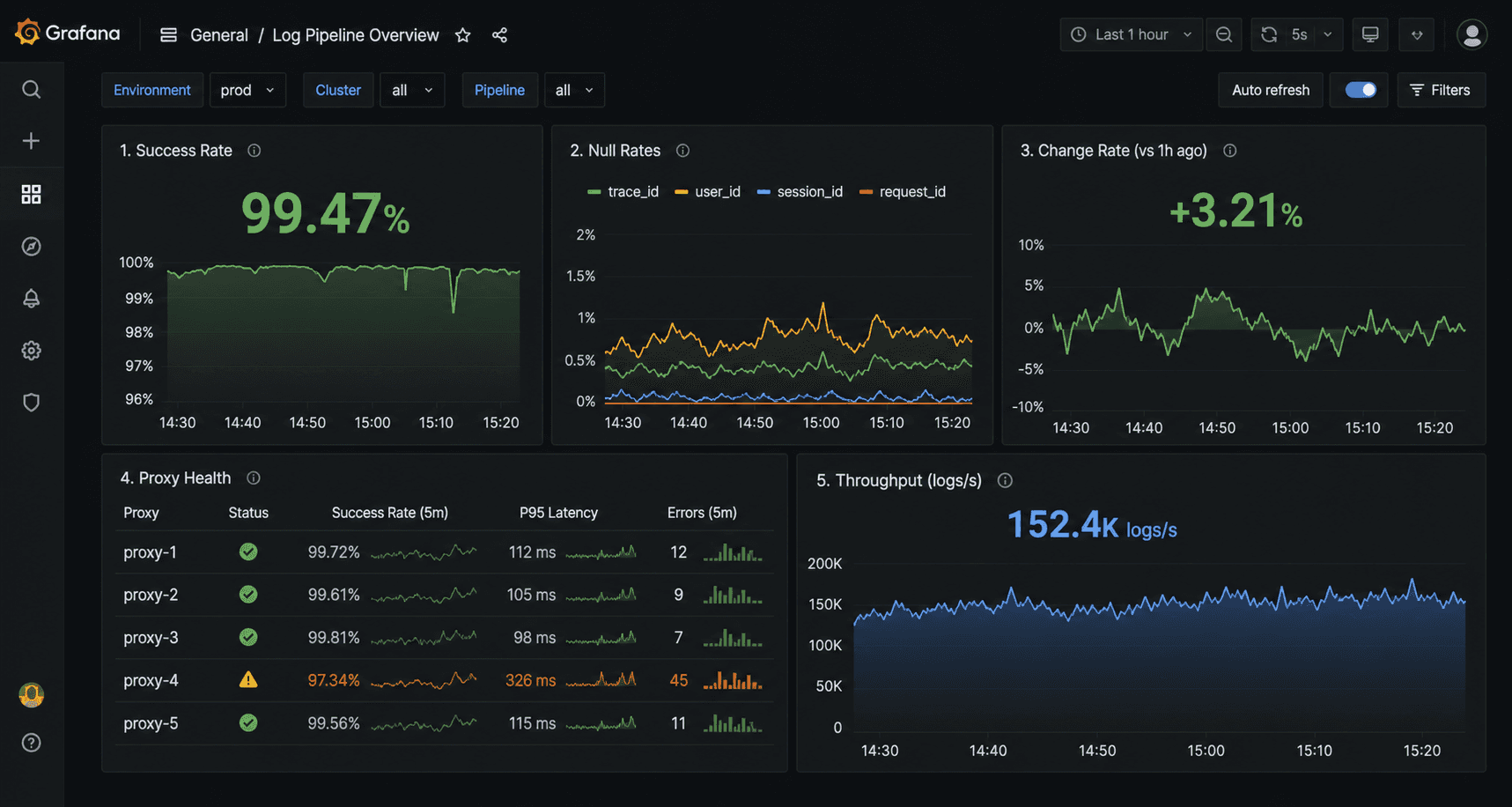The image size is (1512, 807).
Task: Show info for Proxy Health panel
Action: pos(254,478)
